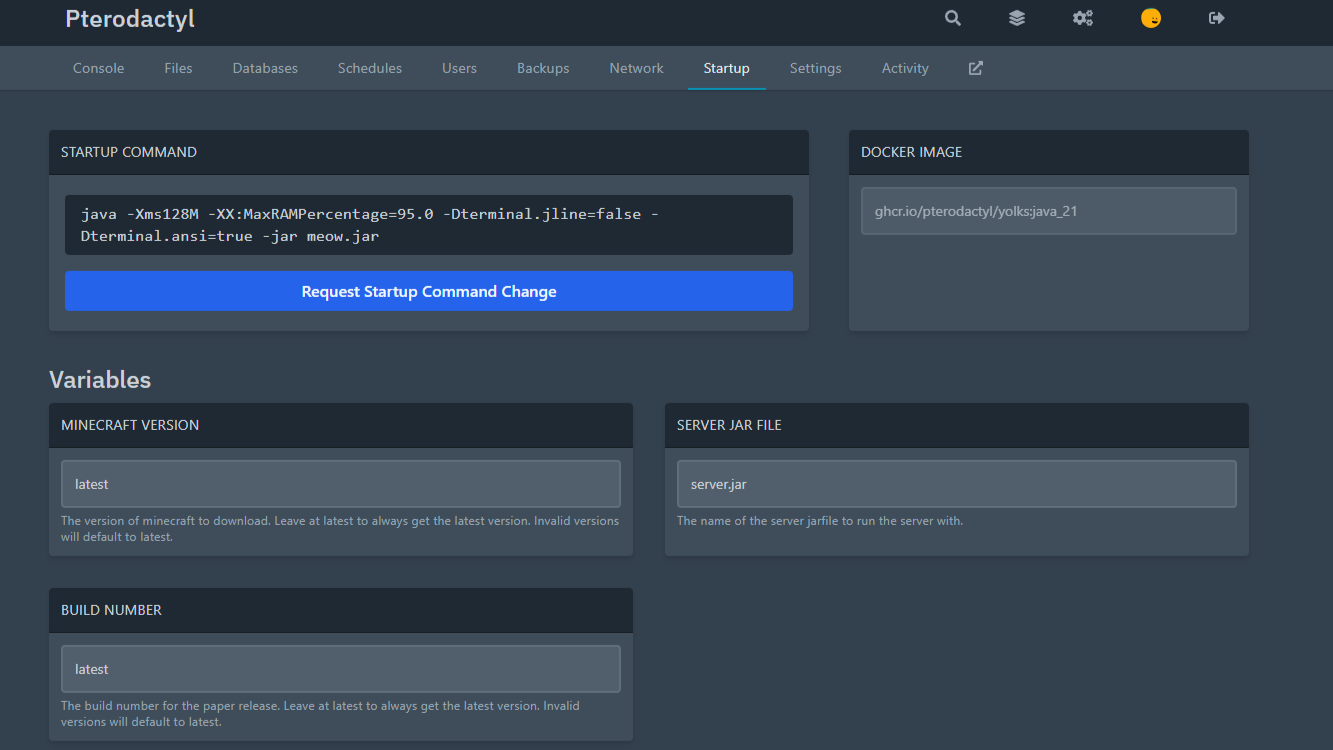Viewport: 1333px width, 750px height.
Task: Open the Schedules tab
Action: (369, 67)
